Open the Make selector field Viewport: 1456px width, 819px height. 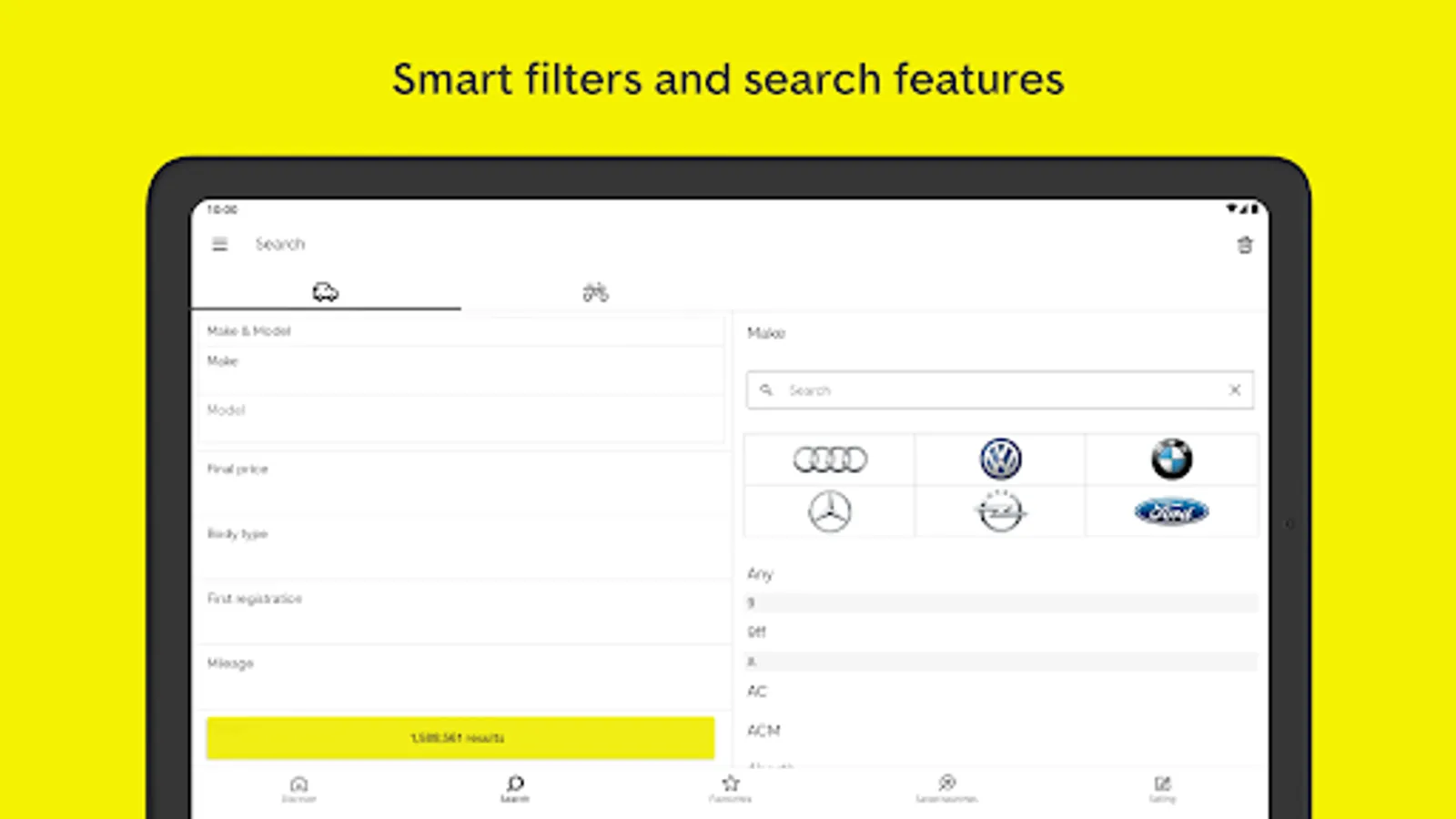[460, 369]
